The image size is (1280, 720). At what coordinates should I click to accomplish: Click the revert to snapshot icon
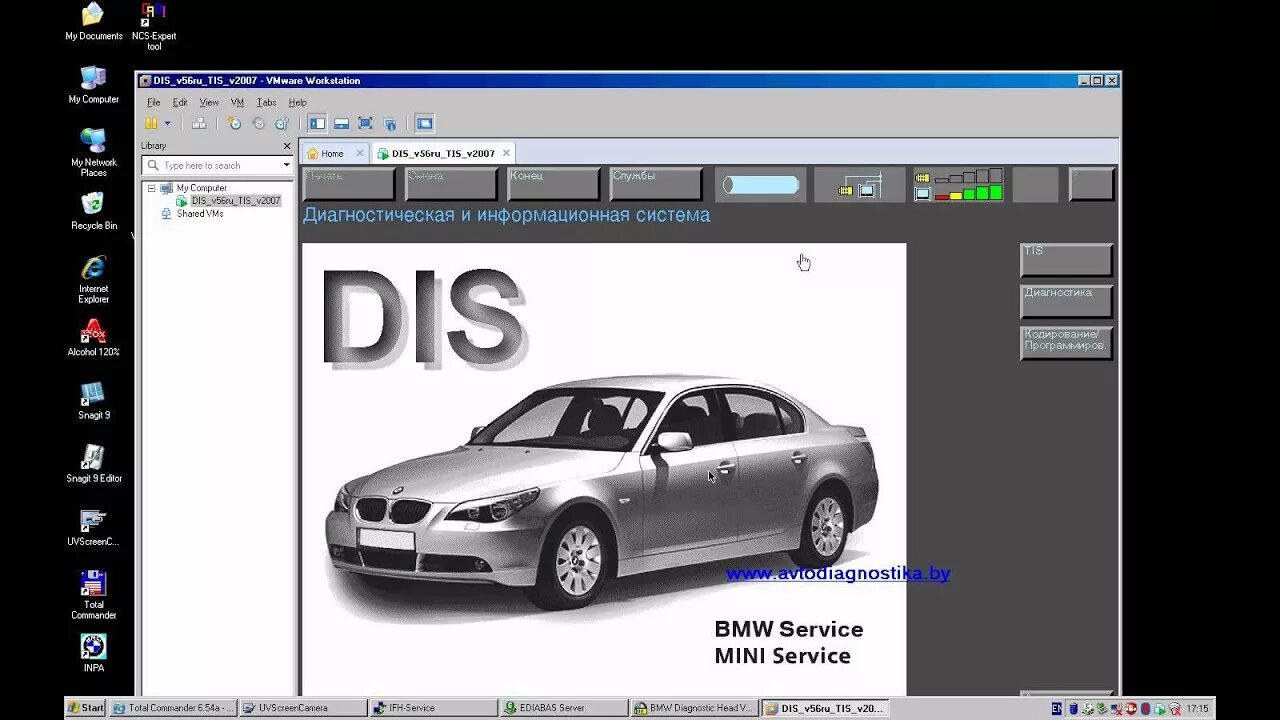[x=259, y=123]
